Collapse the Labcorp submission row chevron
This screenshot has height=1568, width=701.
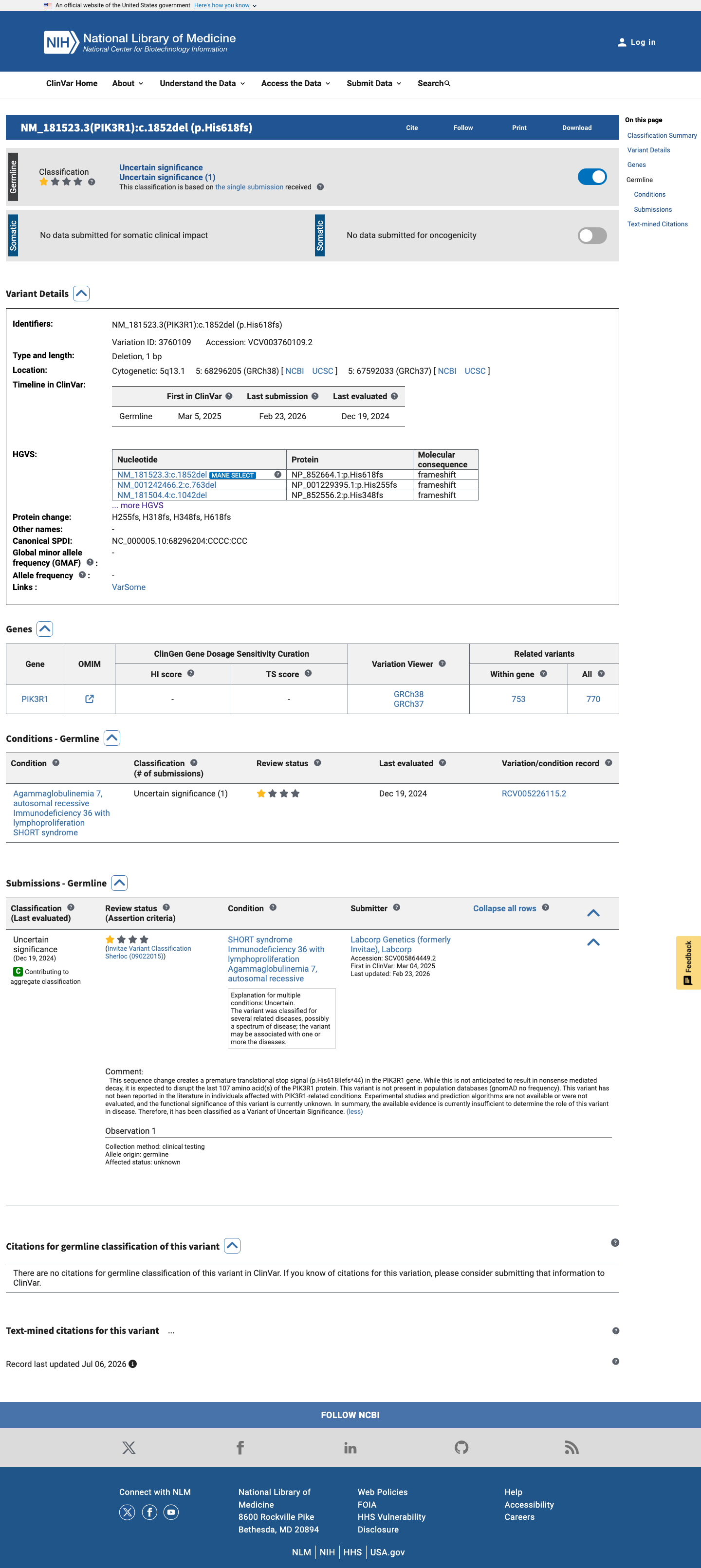[x=593, y=942]
